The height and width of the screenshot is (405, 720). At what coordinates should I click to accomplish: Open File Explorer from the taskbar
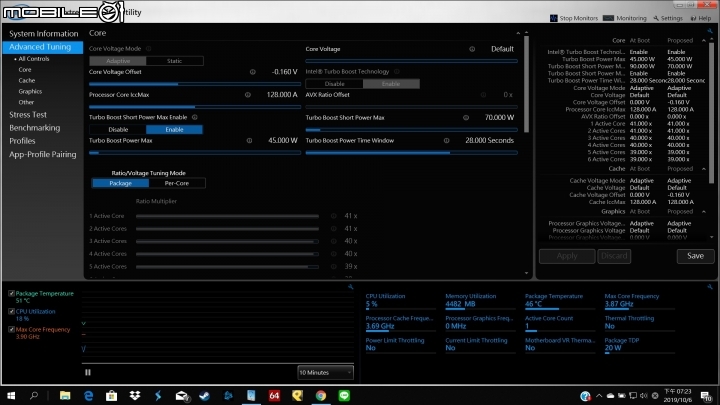tap(65, 395)
